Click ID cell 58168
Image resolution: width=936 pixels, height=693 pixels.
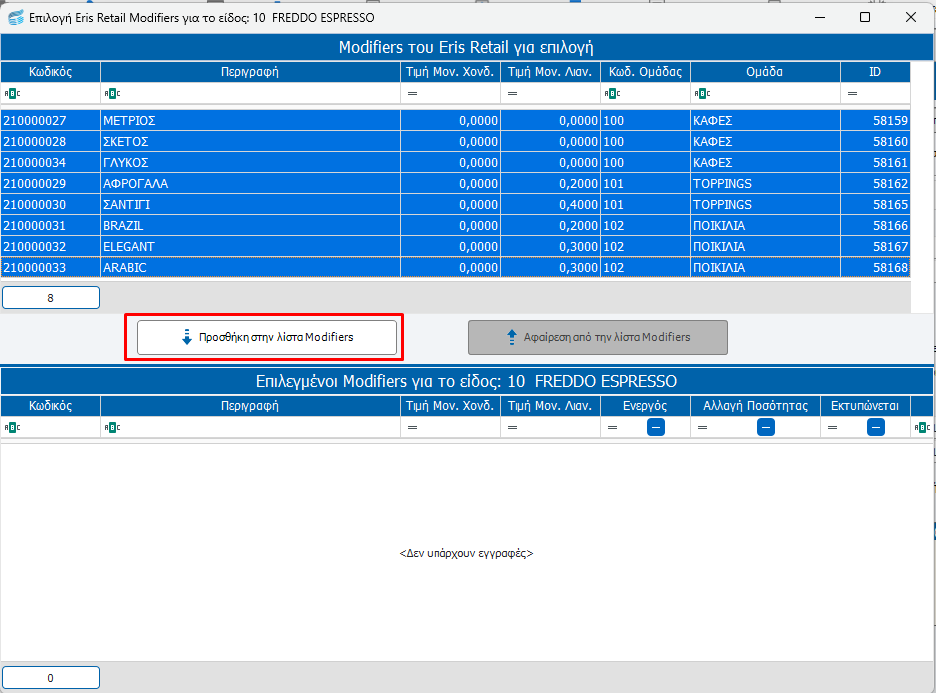coord(875,267)
